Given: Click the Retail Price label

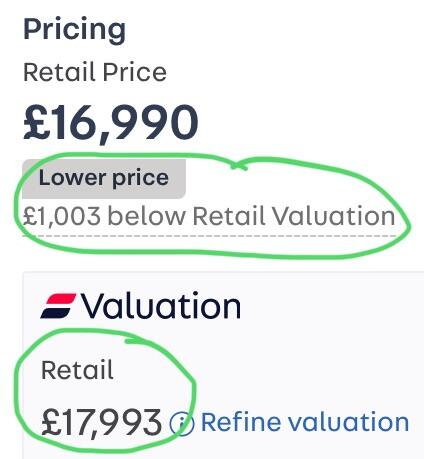Looking at the screenshot, I should [95, 72].
